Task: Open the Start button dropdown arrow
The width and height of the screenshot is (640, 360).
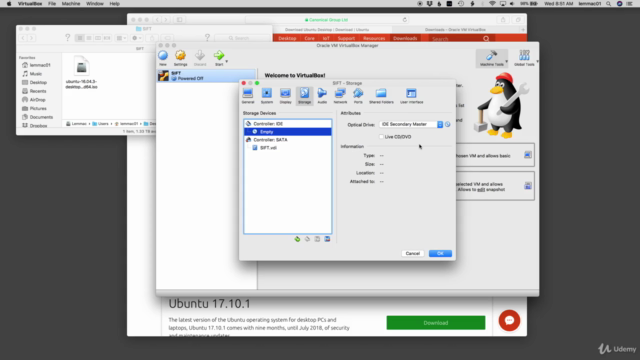Action: tap(227, 62)
